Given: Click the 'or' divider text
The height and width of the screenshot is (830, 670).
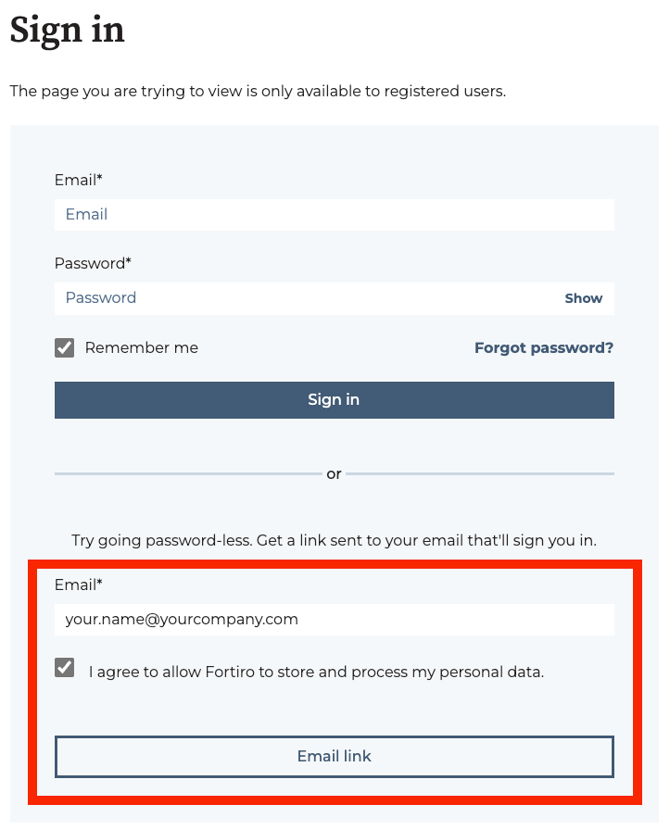Looking at the screenshot, I should coord(334,474).
